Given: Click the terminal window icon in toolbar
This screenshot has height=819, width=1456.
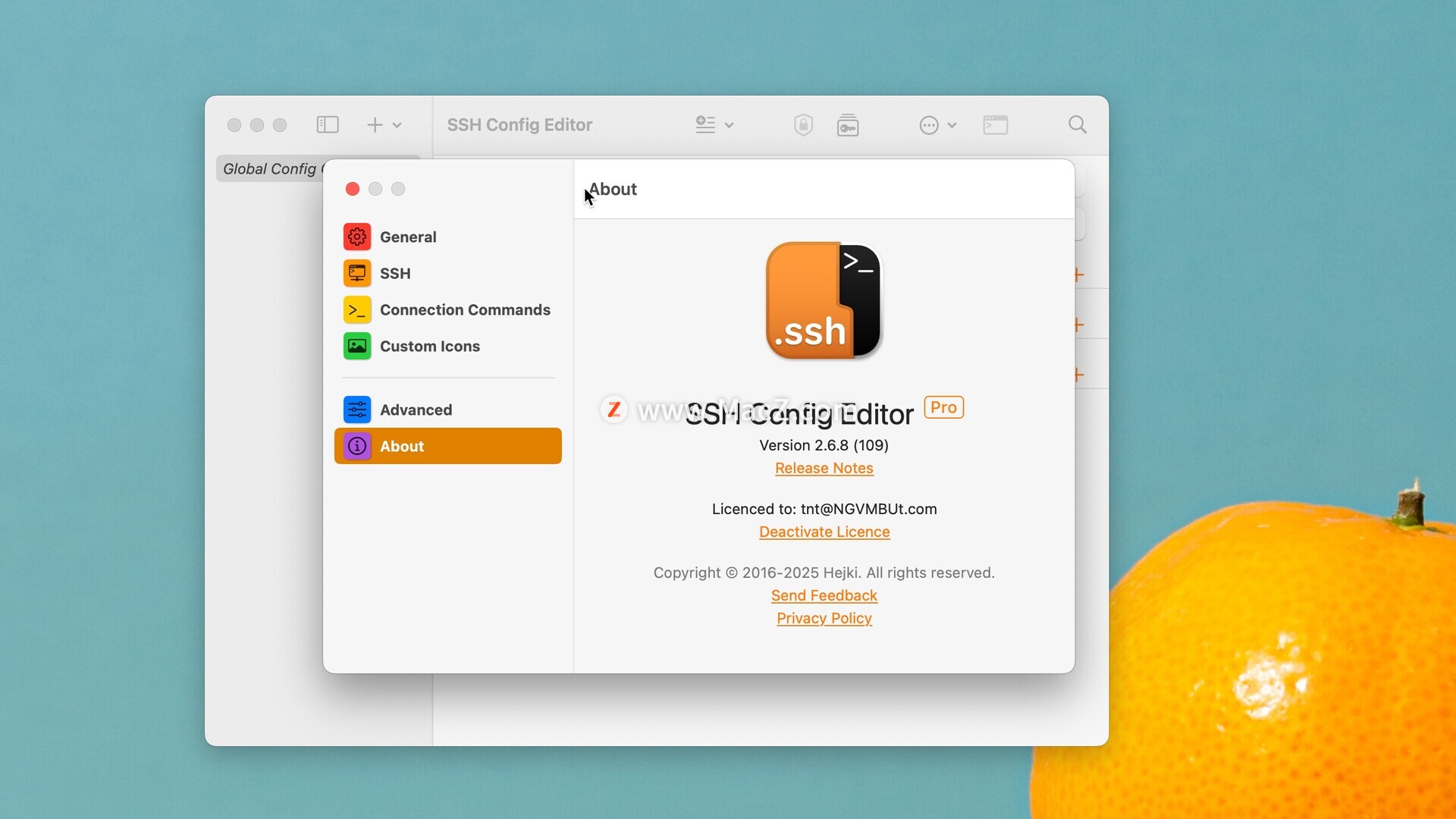Looking at the screenshot, I should (996, 124).
